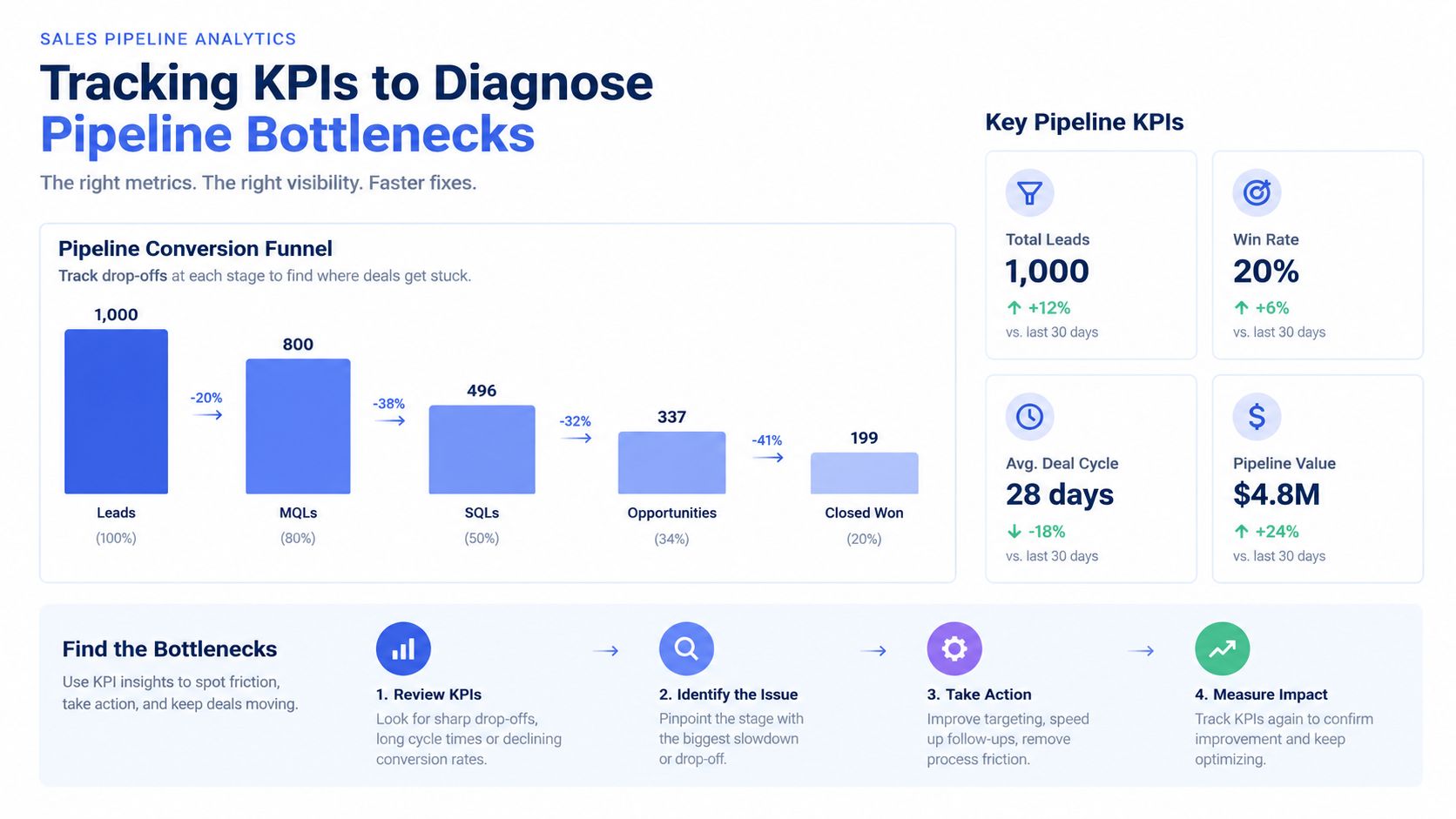Click the Measure Impact trend icon
The height and width of the screenshot is (819, 1456).
pos(1222,648)
